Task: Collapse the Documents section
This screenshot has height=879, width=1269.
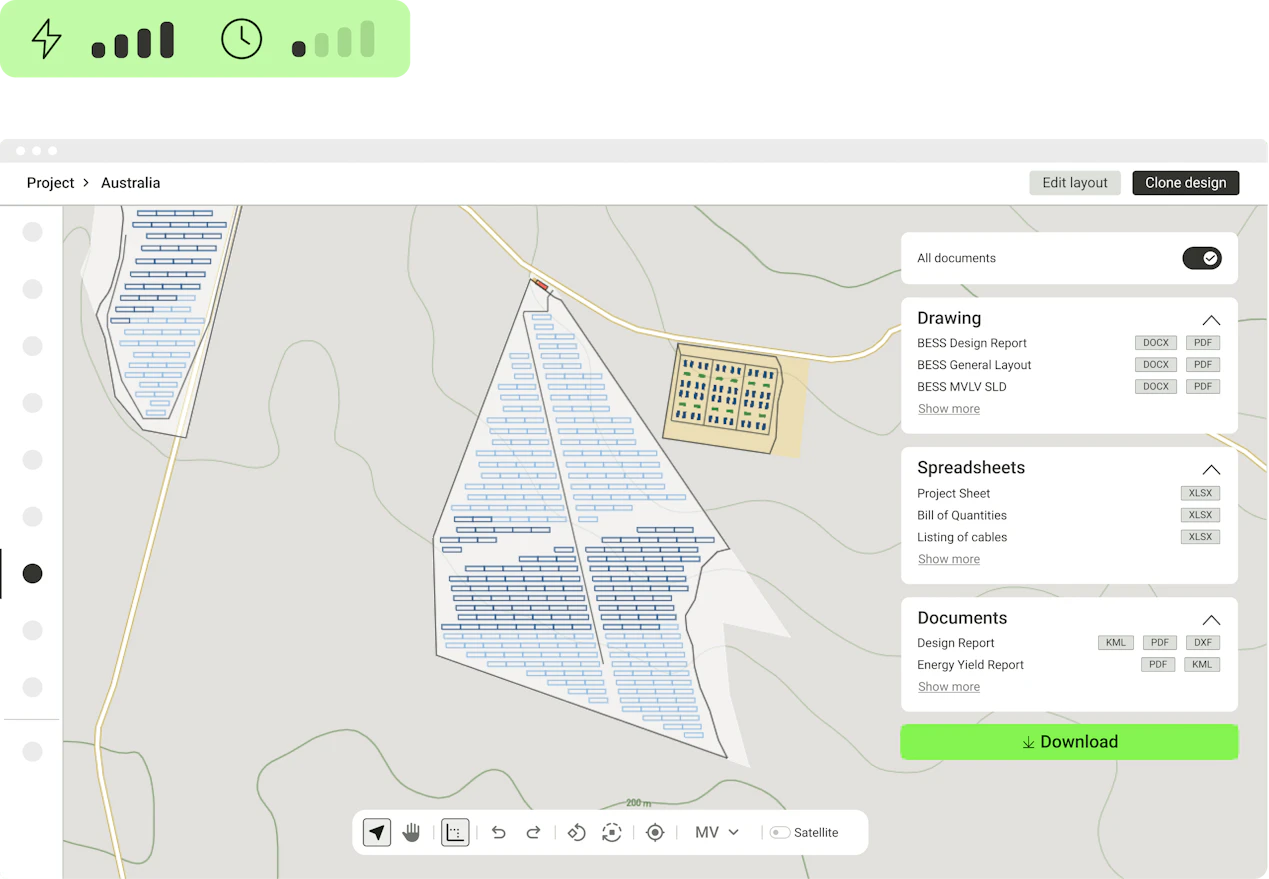Action: coord(1211,619)
